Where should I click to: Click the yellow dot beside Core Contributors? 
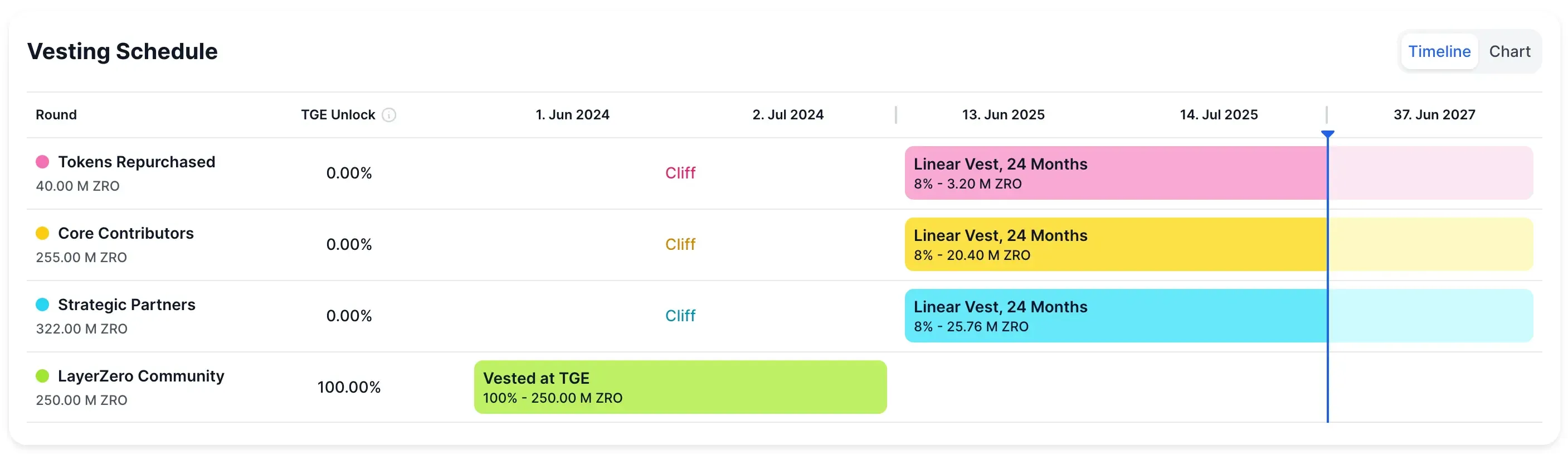(x=41, y=232)
